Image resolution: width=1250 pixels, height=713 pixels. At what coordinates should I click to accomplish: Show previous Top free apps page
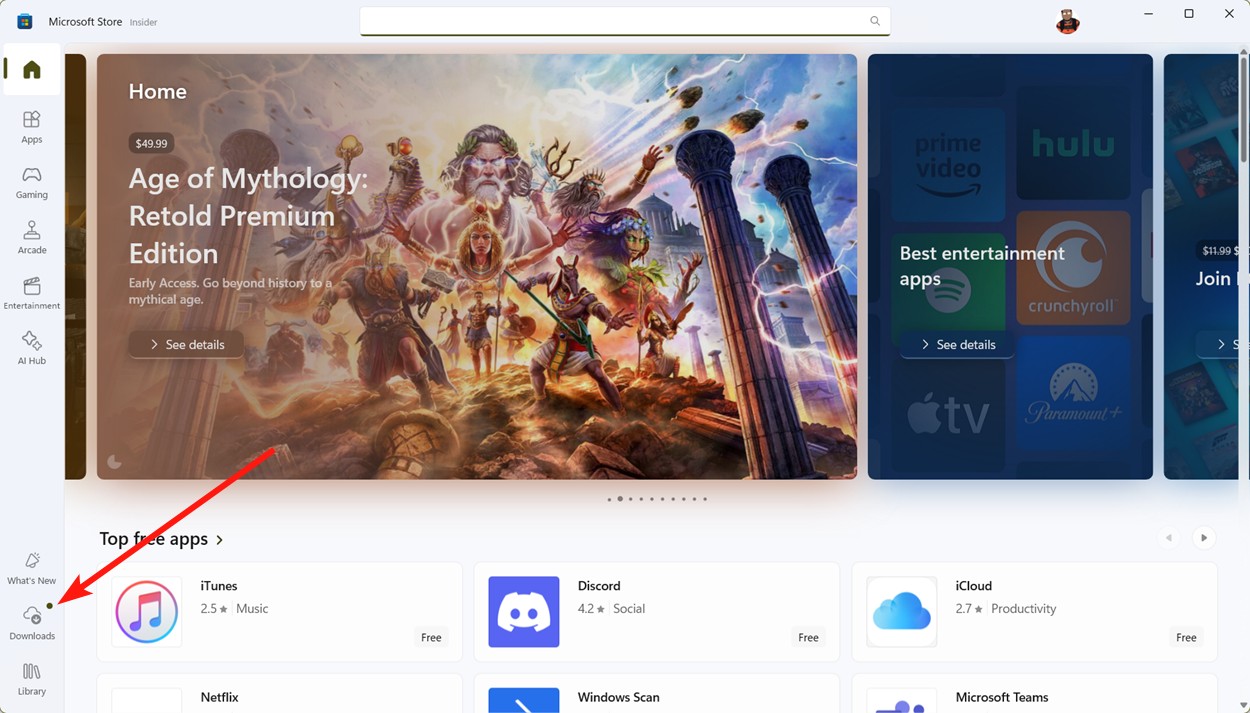(x=1168, y=538)
